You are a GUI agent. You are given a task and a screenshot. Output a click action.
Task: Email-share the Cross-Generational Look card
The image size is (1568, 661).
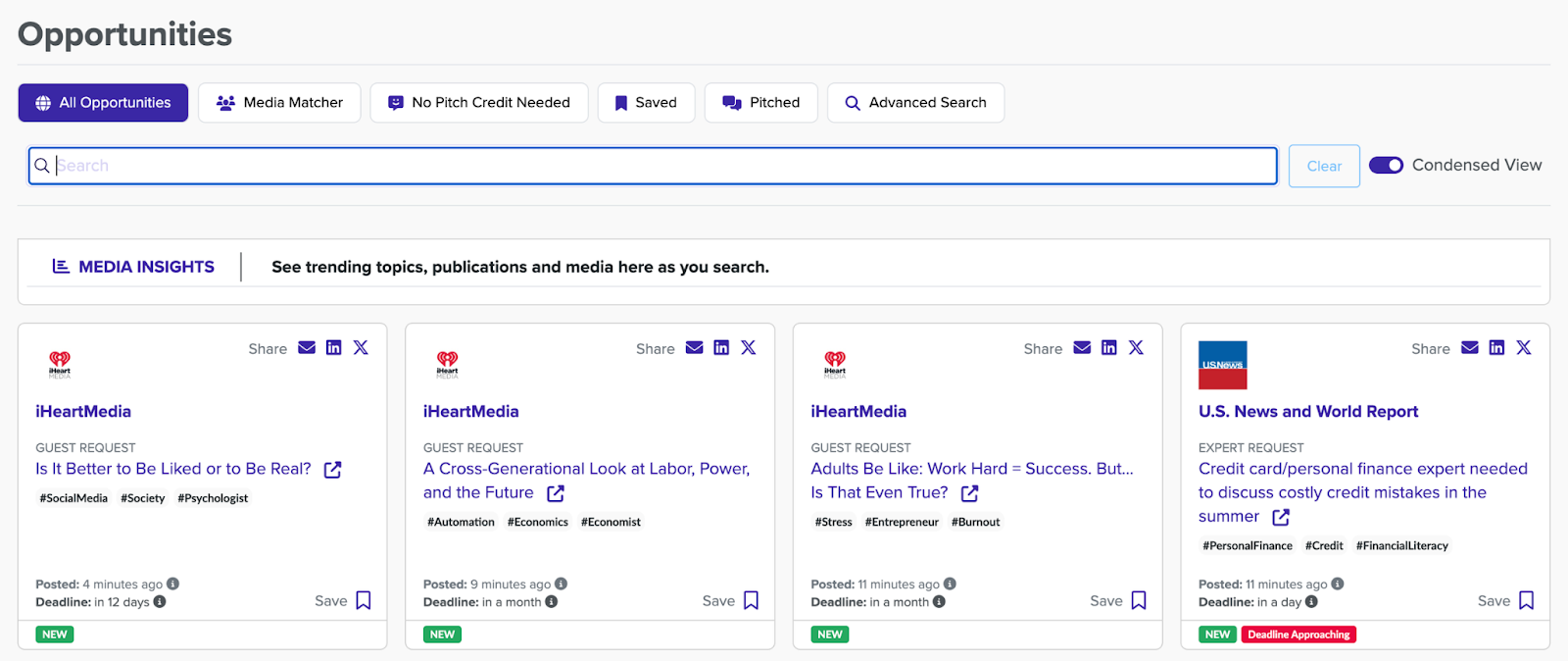tap(695, 348)
